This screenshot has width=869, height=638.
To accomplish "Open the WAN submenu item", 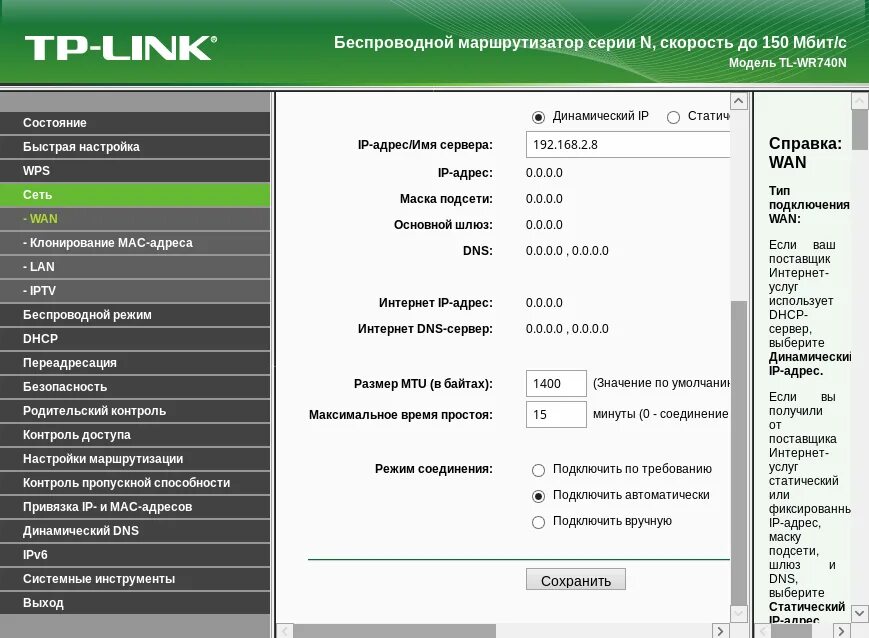I will tap(135, 218).
